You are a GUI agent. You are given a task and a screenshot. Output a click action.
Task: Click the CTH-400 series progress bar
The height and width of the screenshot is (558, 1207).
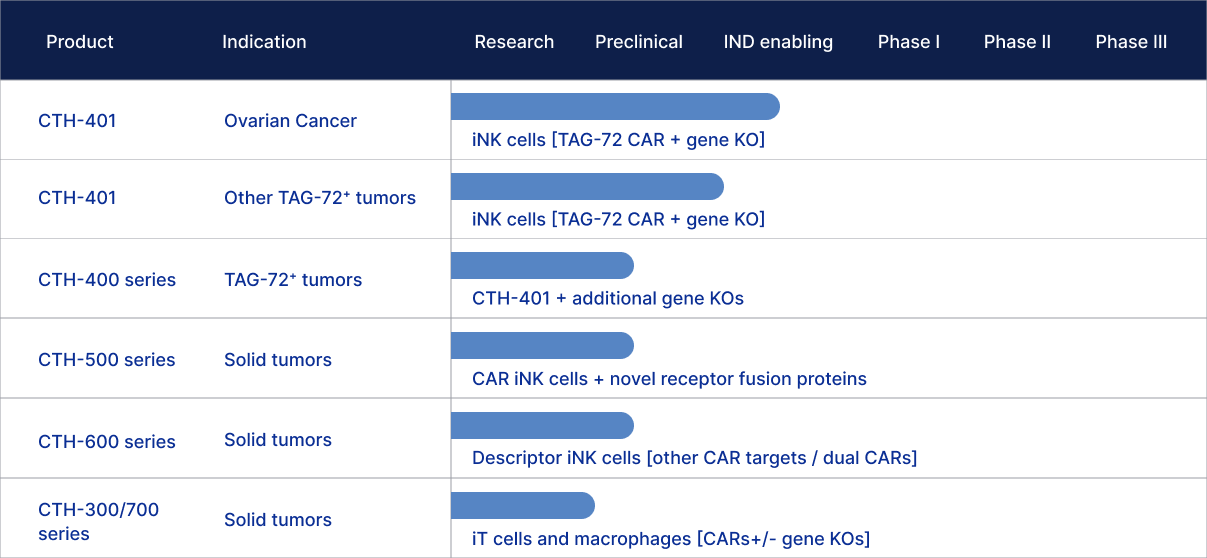[542, 265]
